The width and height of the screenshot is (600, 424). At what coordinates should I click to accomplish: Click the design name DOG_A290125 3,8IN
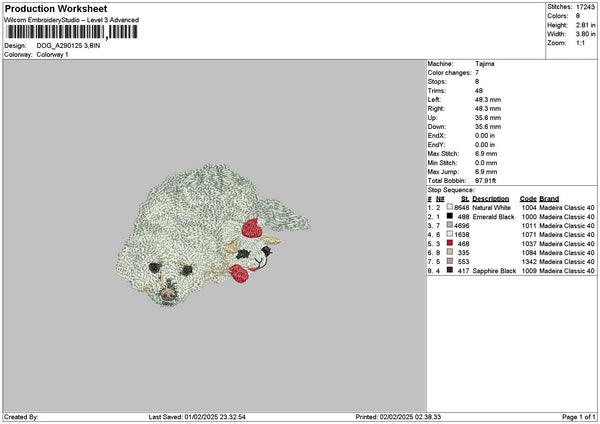click(68, 46)
